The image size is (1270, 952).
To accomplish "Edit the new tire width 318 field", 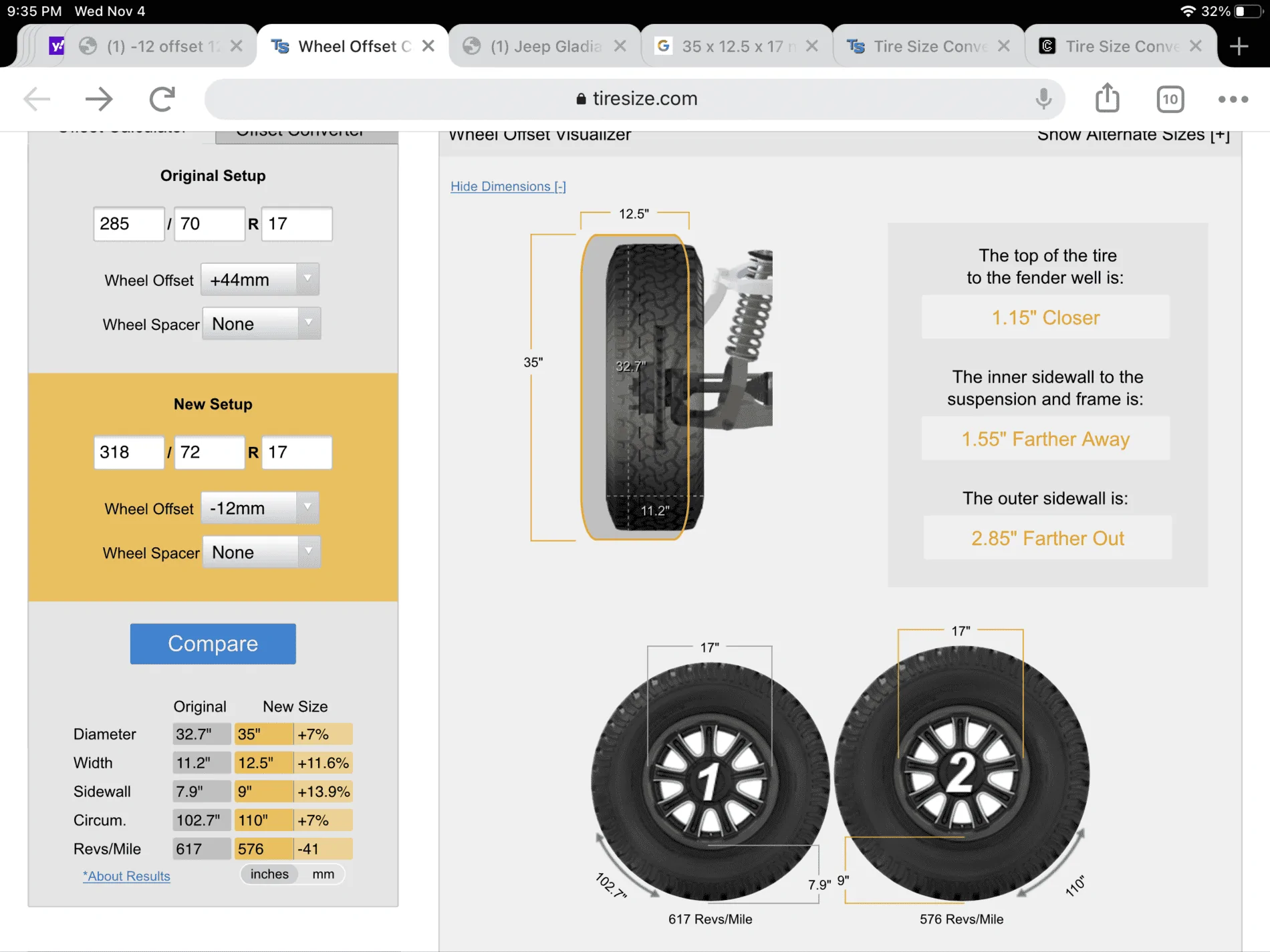I will tap(129, 452).
